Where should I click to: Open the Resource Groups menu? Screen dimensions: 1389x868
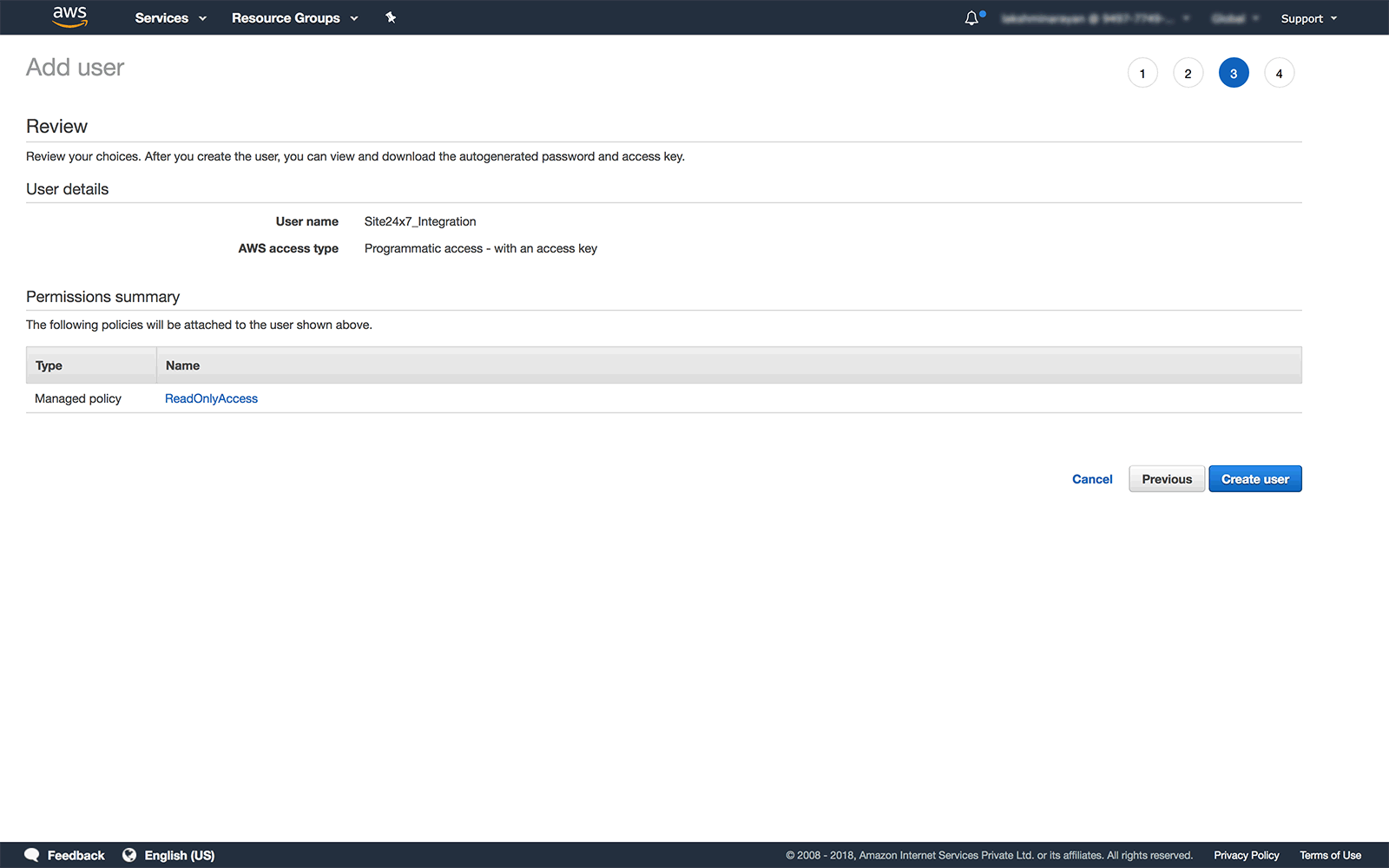tap(293, 17)
